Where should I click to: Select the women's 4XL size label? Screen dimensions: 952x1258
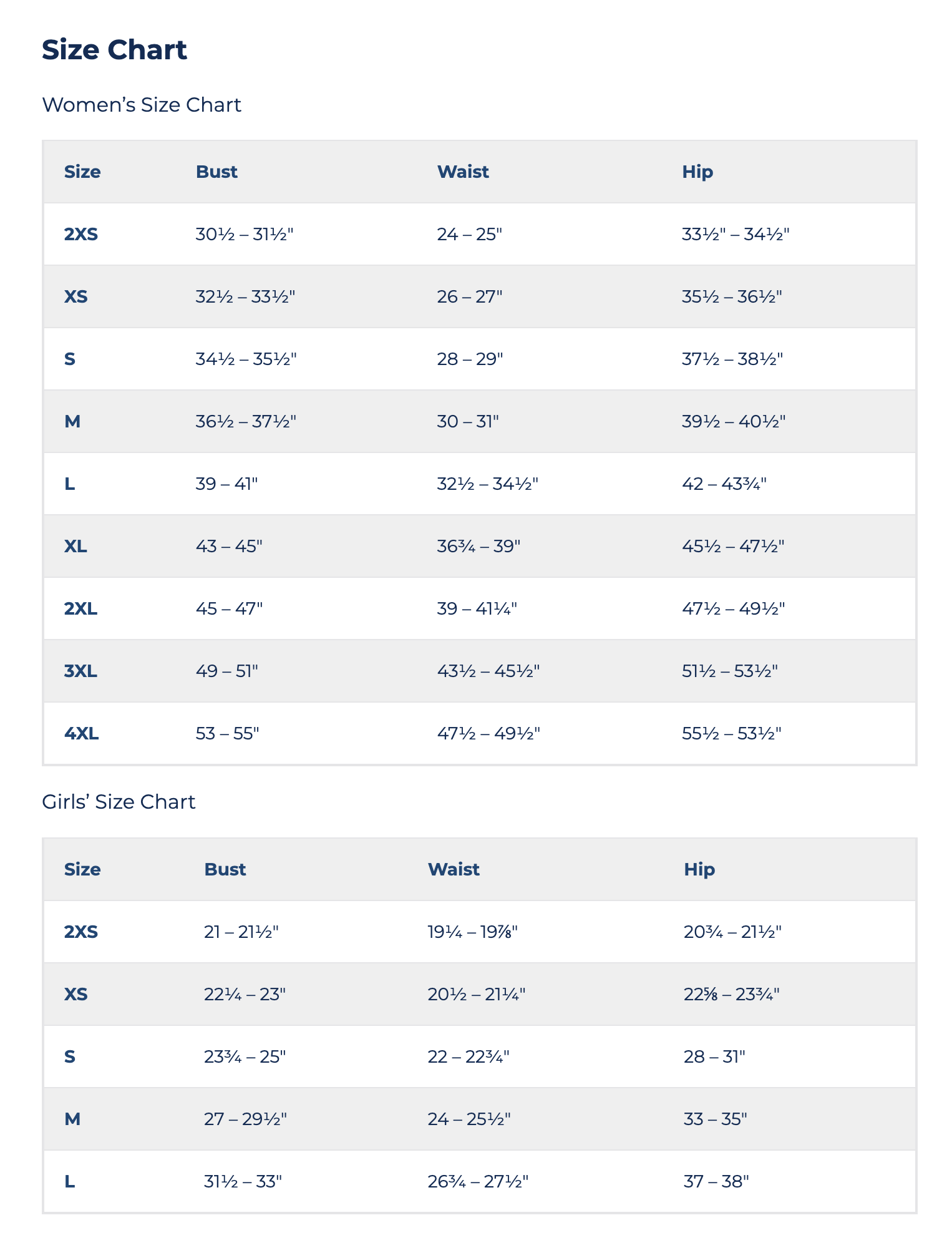pos(82,733)
